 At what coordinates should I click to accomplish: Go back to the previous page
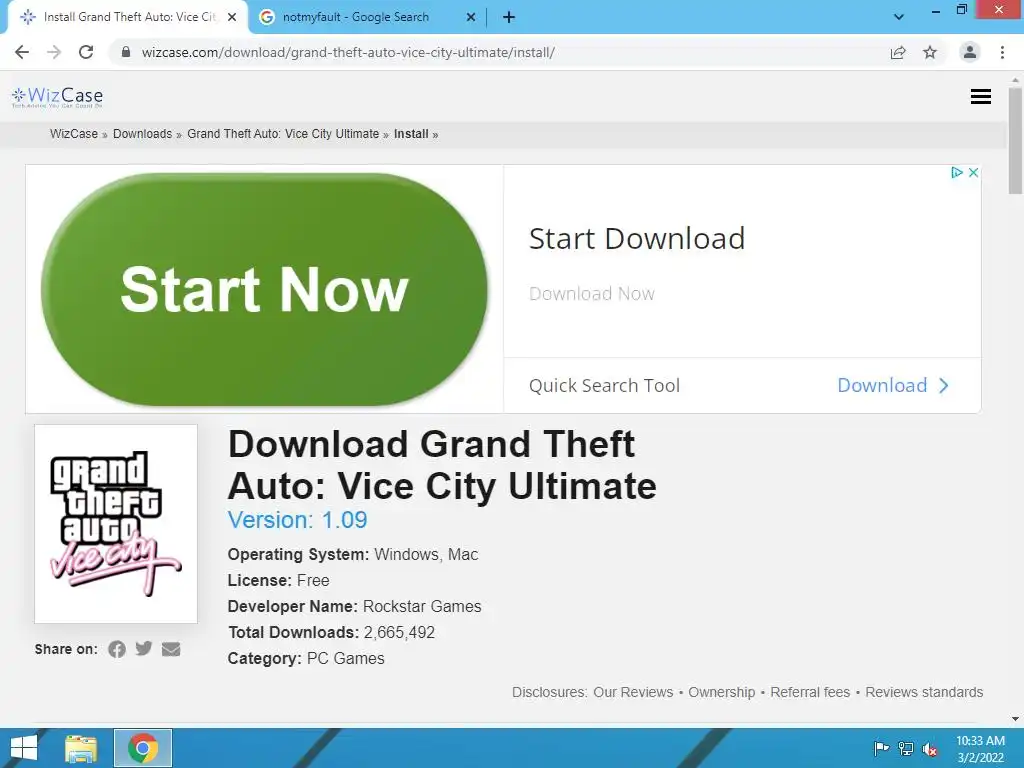[x=22, y=52]
